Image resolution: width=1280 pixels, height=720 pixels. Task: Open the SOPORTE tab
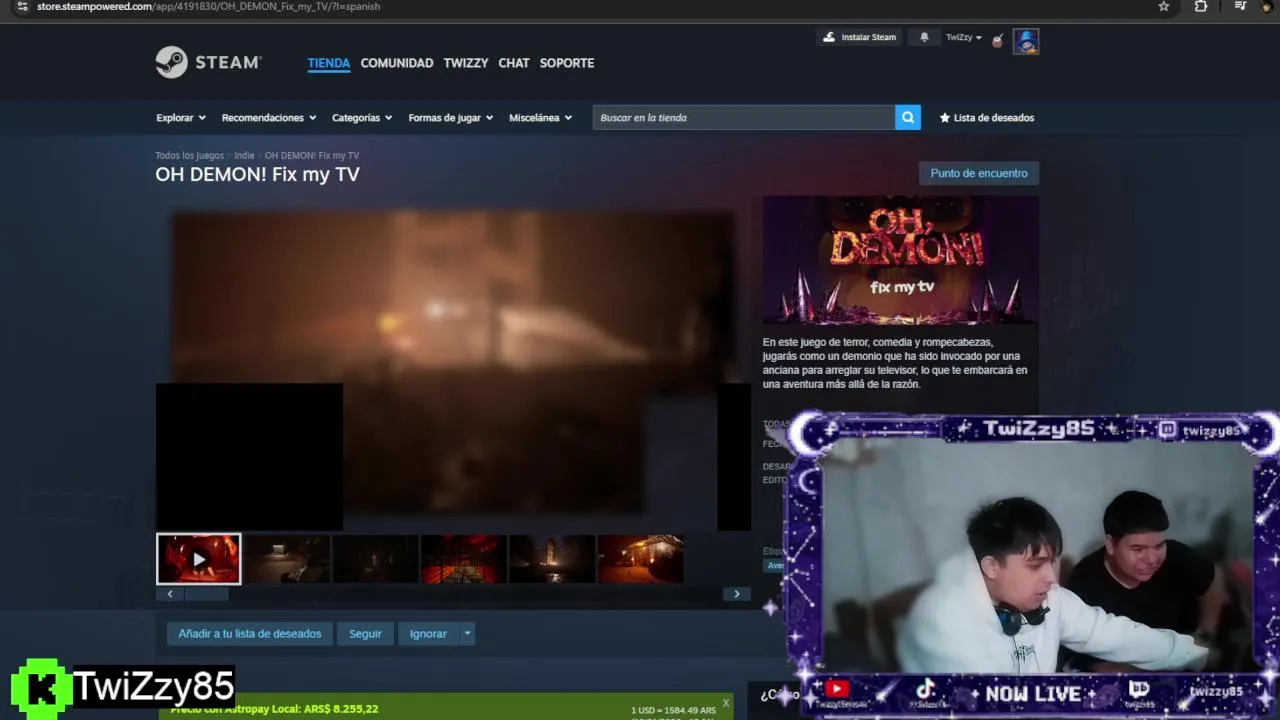(567, 63)
